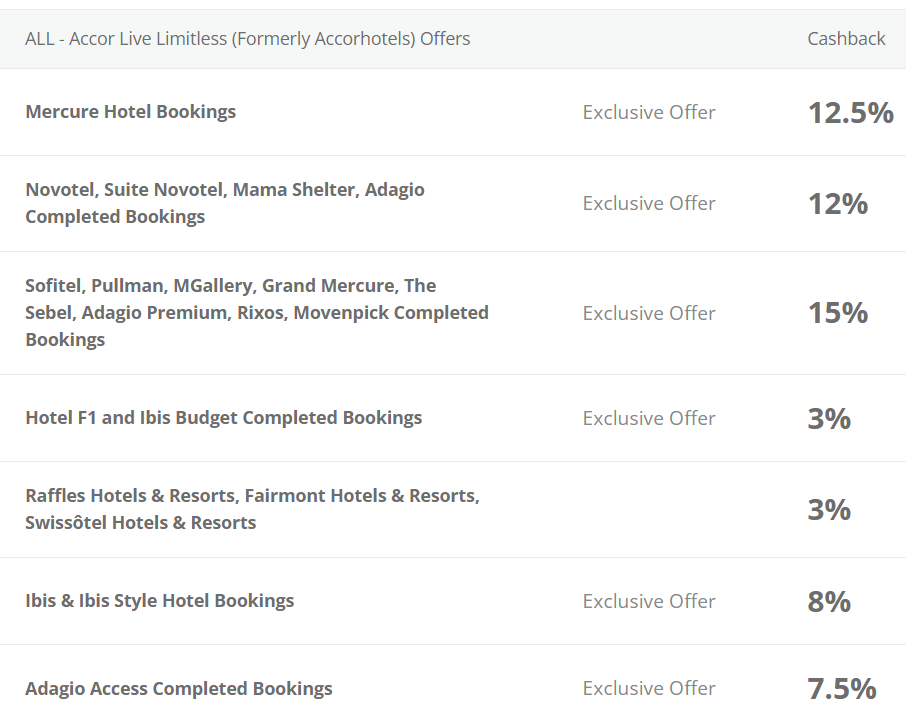
Task: Click the 7.5% cashback for Adagio Access
Action: coord(842,688)
